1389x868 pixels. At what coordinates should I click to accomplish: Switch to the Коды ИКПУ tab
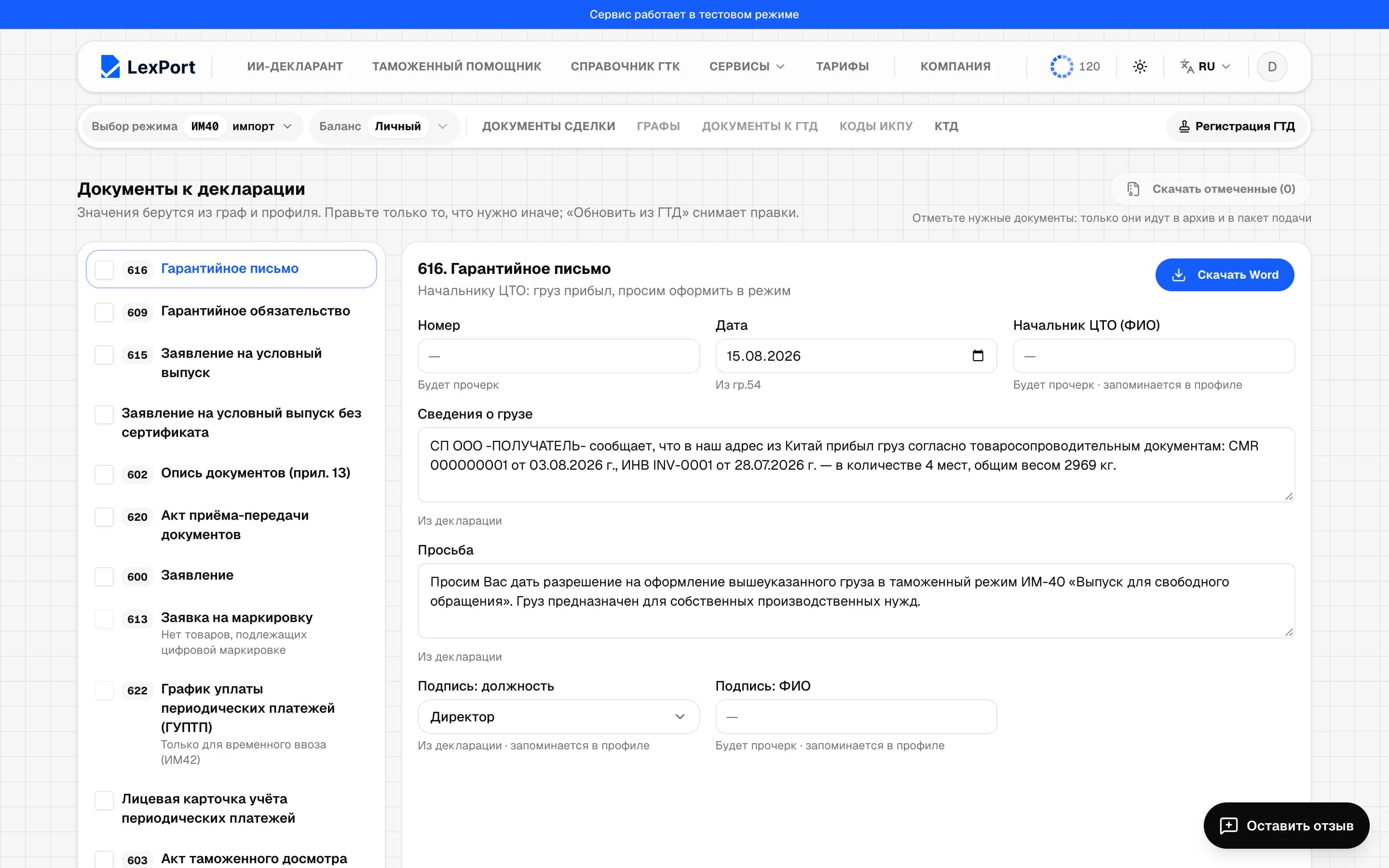tap(876, 126)
